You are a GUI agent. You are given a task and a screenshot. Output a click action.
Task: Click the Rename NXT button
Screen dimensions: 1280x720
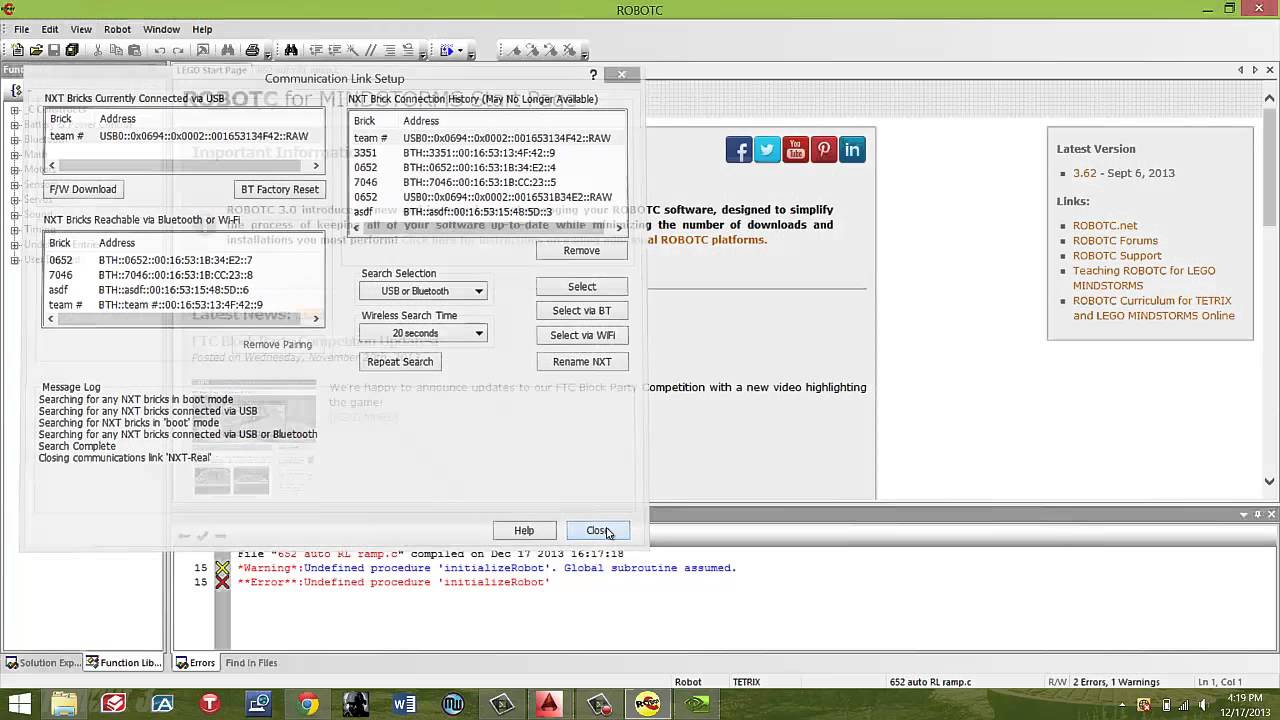point(582,362)
